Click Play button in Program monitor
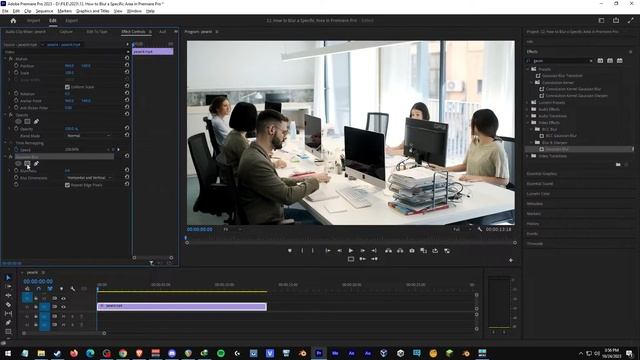The image size is (640, 360). (x=351, y=251)
